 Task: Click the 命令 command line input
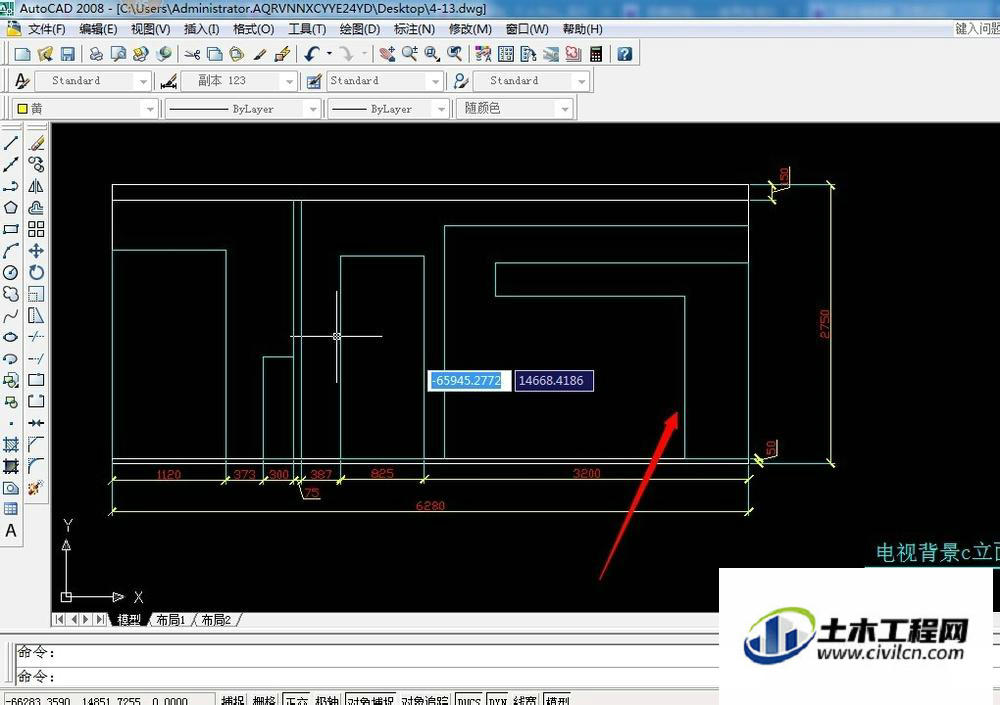tap(367, 676)
